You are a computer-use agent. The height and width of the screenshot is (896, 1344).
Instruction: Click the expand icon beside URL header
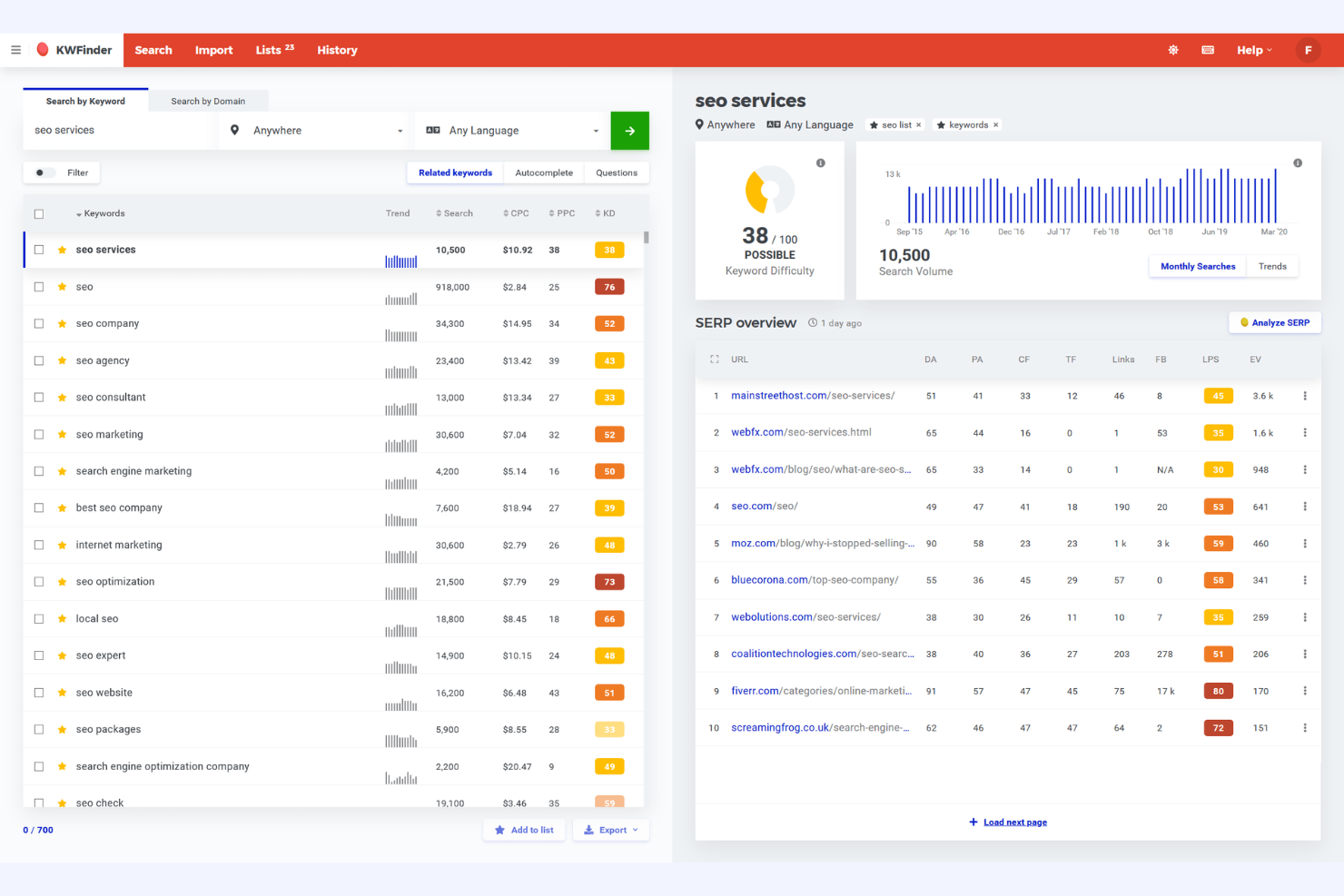715,359
